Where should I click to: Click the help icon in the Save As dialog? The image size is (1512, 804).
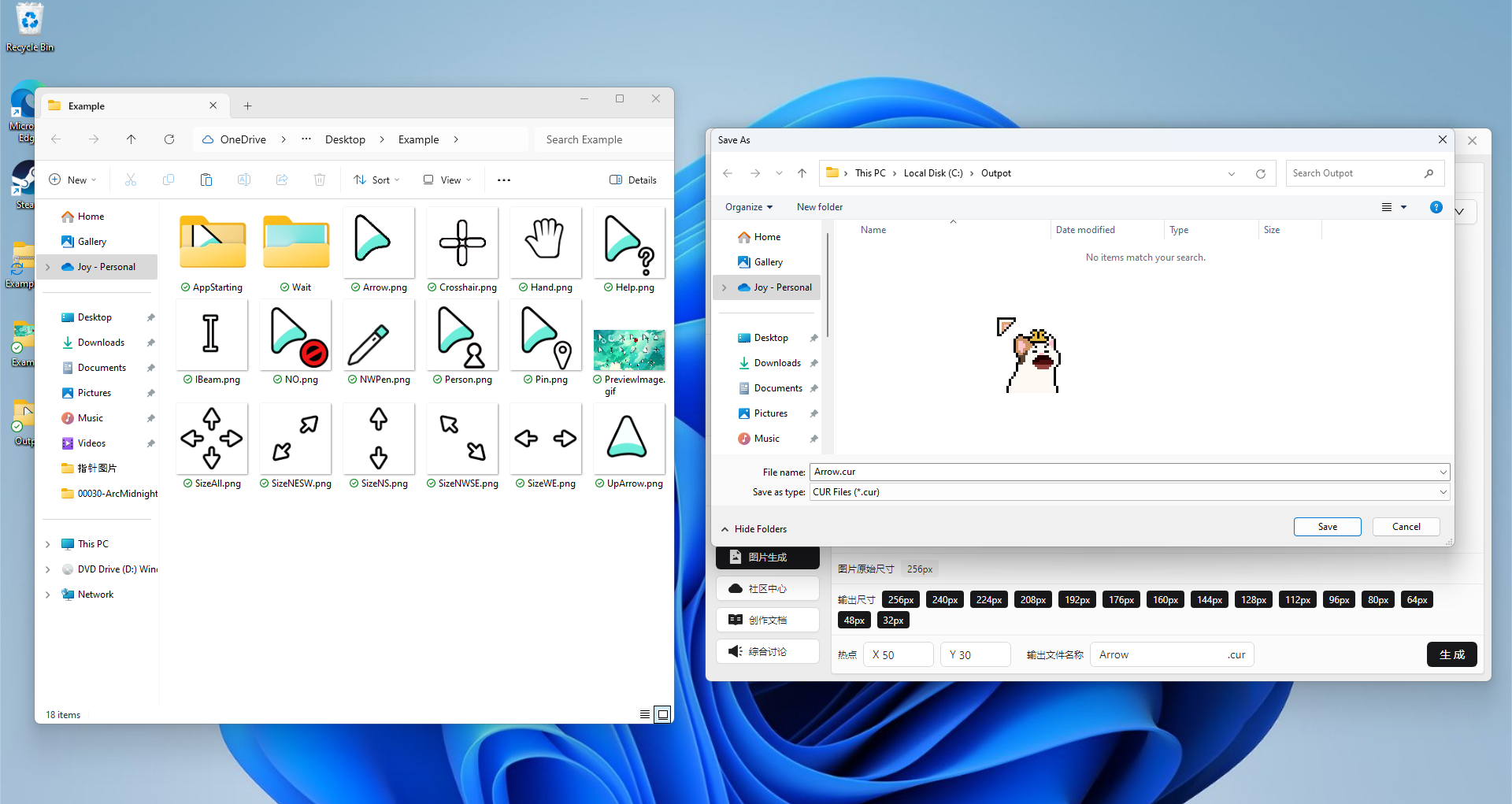tap(1436, 207)
